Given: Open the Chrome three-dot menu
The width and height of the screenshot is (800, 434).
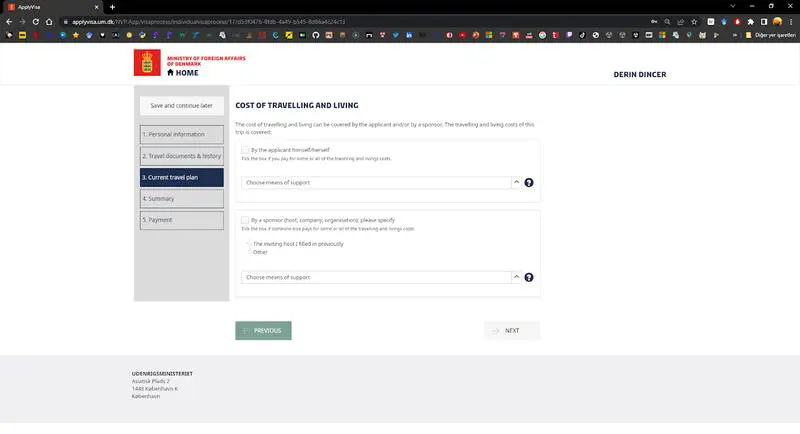Looking at the screenshot, I should click(791, 22).
